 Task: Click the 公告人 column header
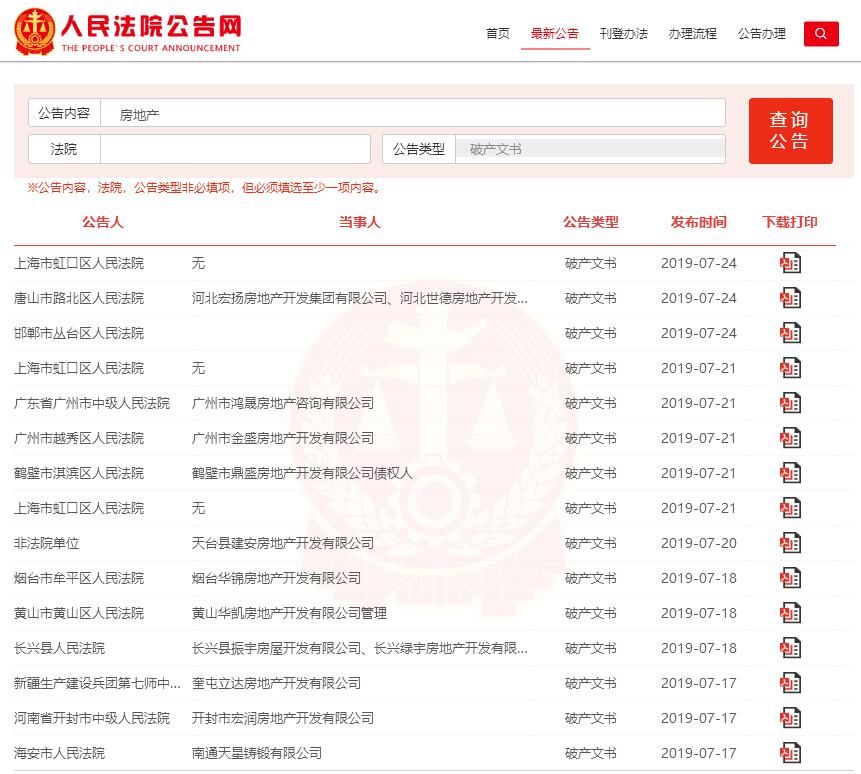point(105,222)
